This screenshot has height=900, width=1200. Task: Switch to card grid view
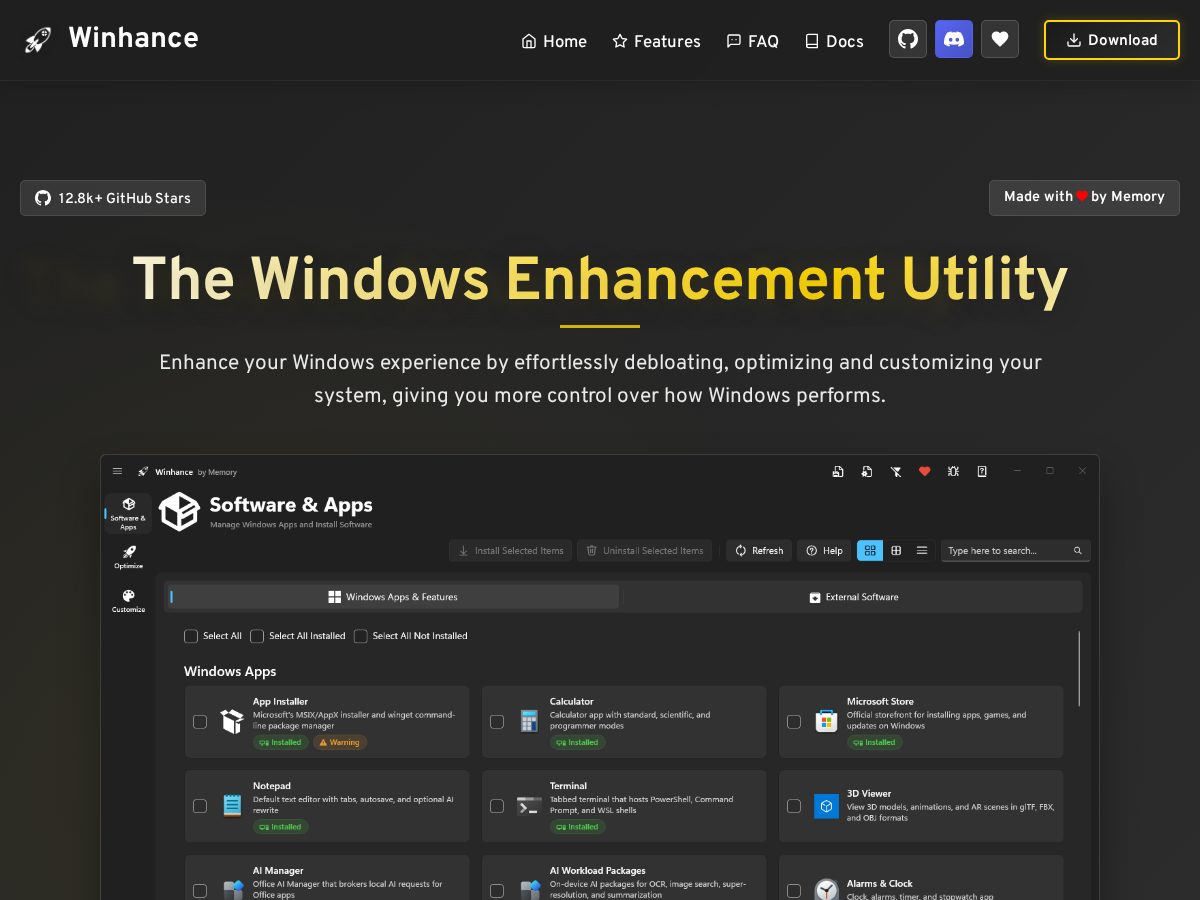pyautogui.click(x=870, y=550)
